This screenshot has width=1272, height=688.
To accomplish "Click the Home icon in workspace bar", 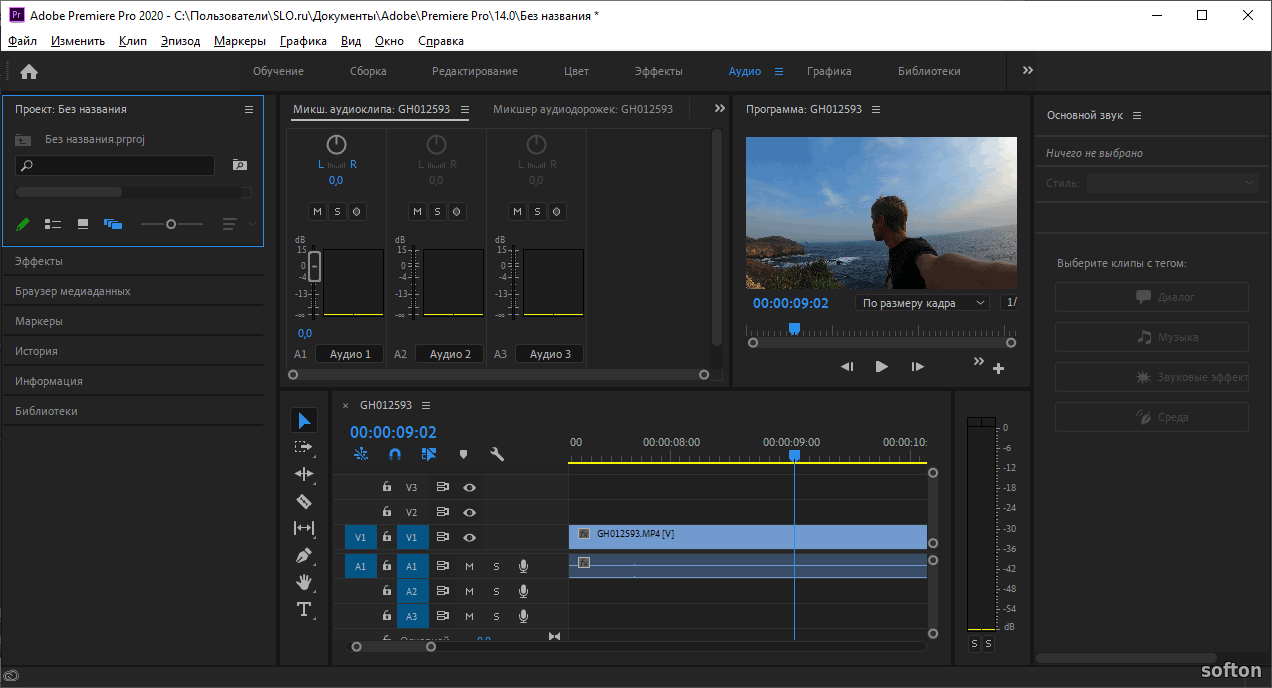I will [29, 71].
